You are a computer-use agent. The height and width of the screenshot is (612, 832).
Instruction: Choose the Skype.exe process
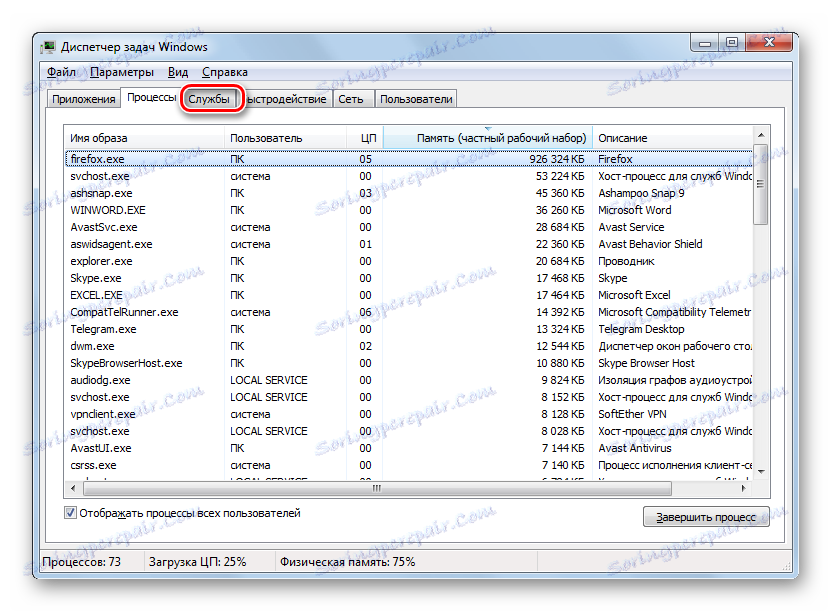click(x=409, y=278)
